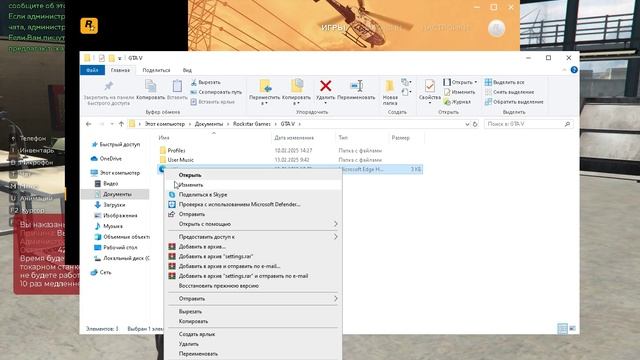Select the User Music folder

[180, 160]
